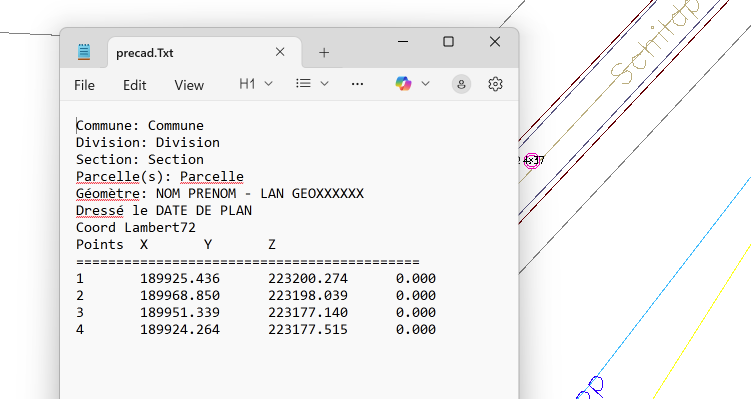Click the Copilot icon
Image resolution: width=751 pixels, height=399 pixels.
click(403, 84)
